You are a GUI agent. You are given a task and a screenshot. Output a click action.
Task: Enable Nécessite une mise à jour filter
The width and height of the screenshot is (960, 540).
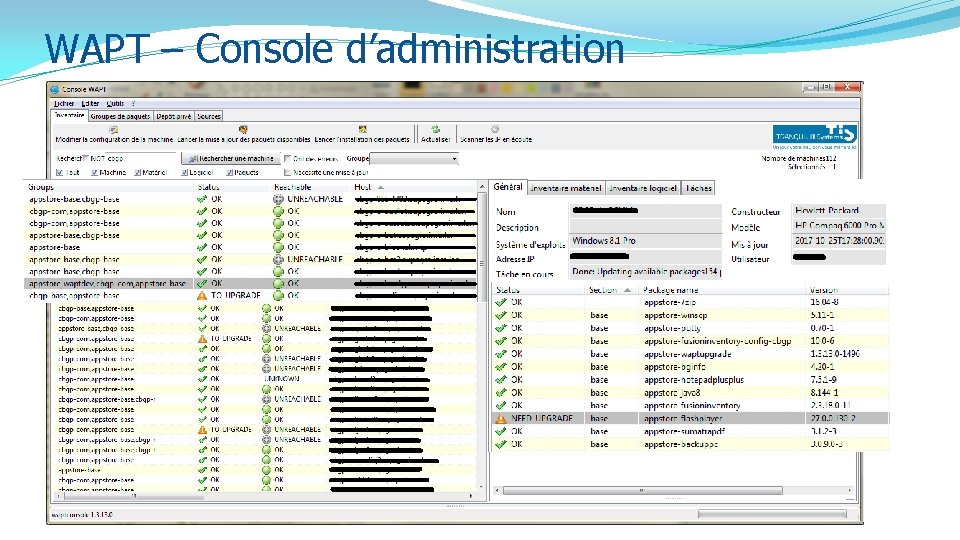click(x=287, y=173)
